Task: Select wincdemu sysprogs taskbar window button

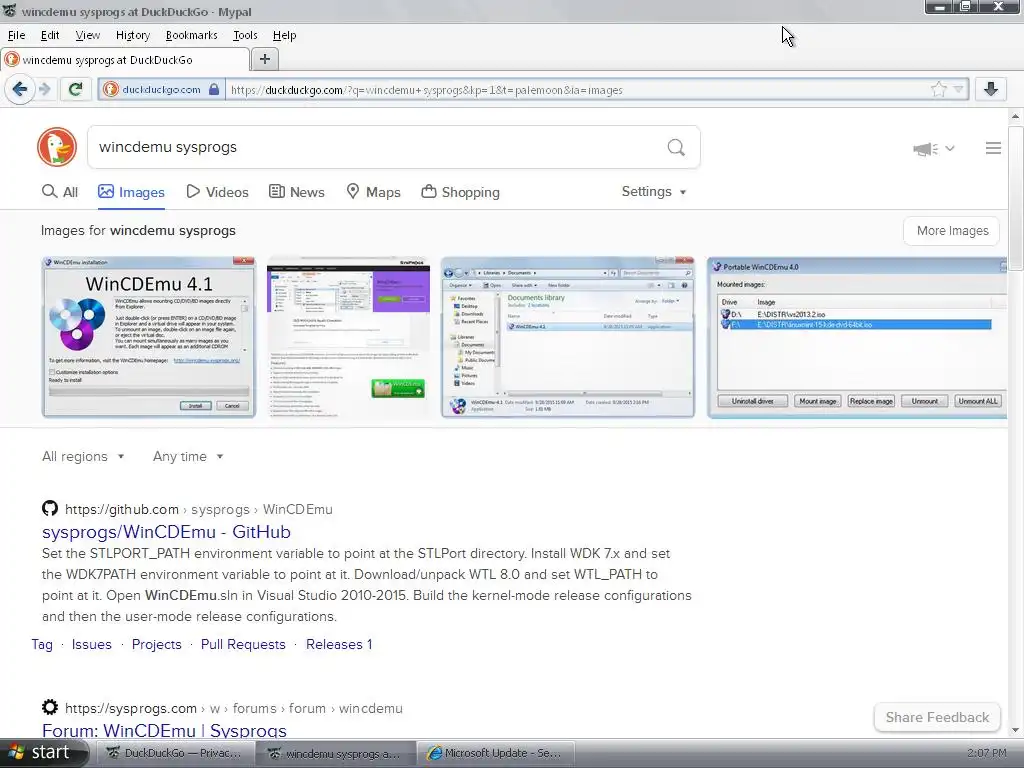Action: pos(336,753)
